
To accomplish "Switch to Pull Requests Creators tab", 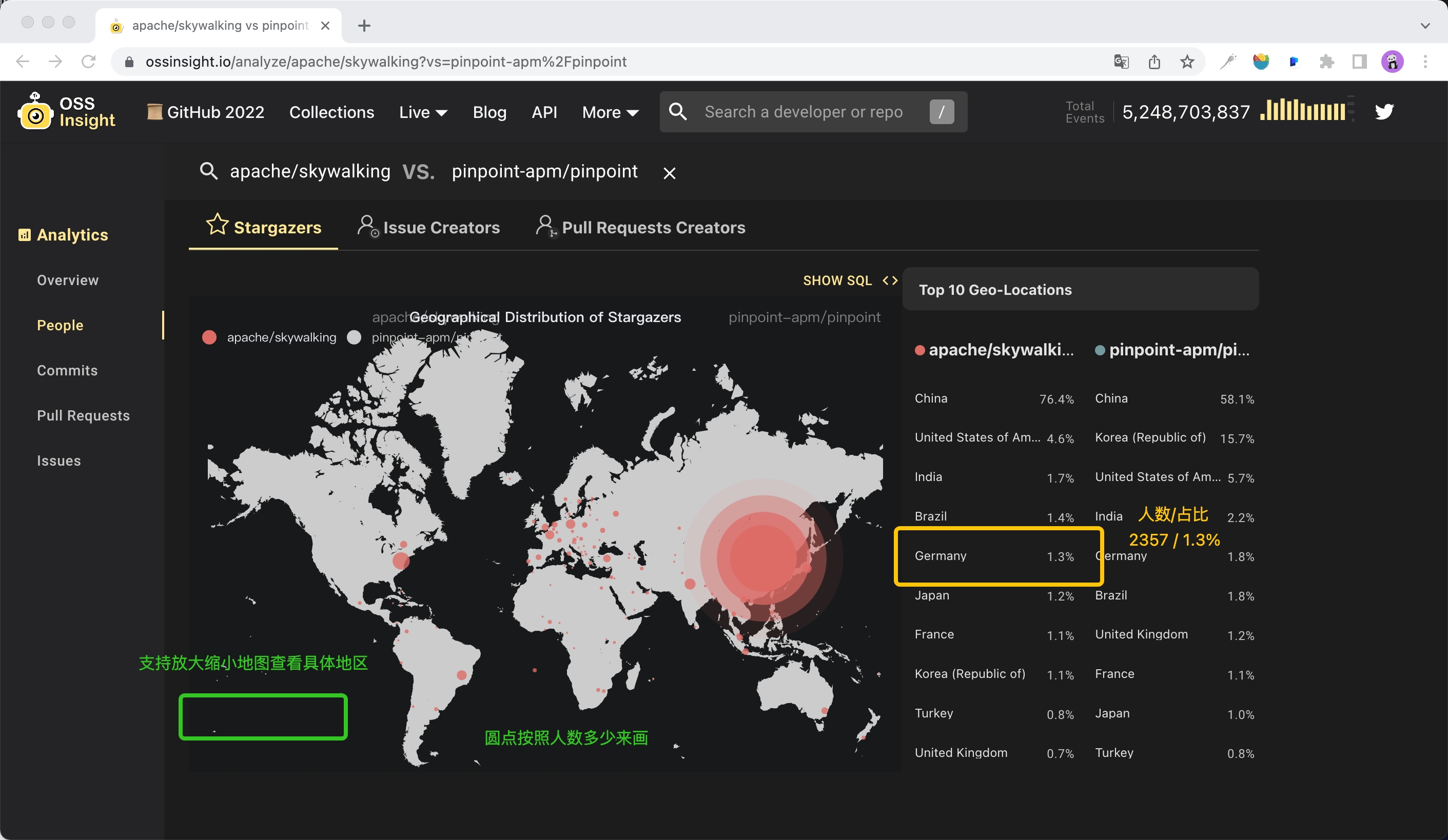I will [641, 227].
